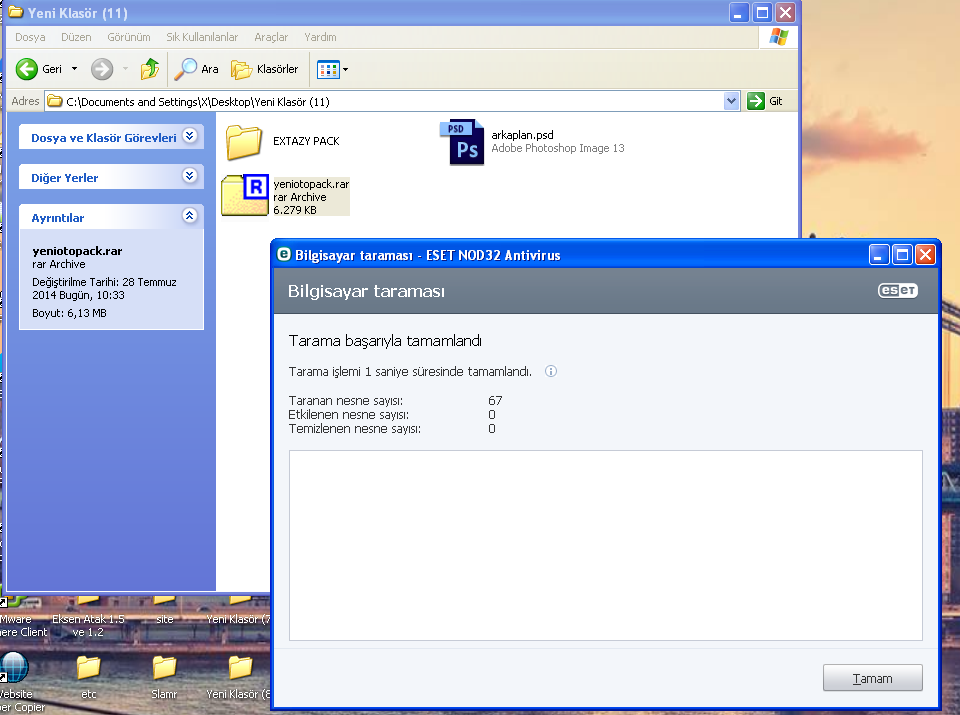
Task: Open the Yardım menu
Action: pos(320,37)
